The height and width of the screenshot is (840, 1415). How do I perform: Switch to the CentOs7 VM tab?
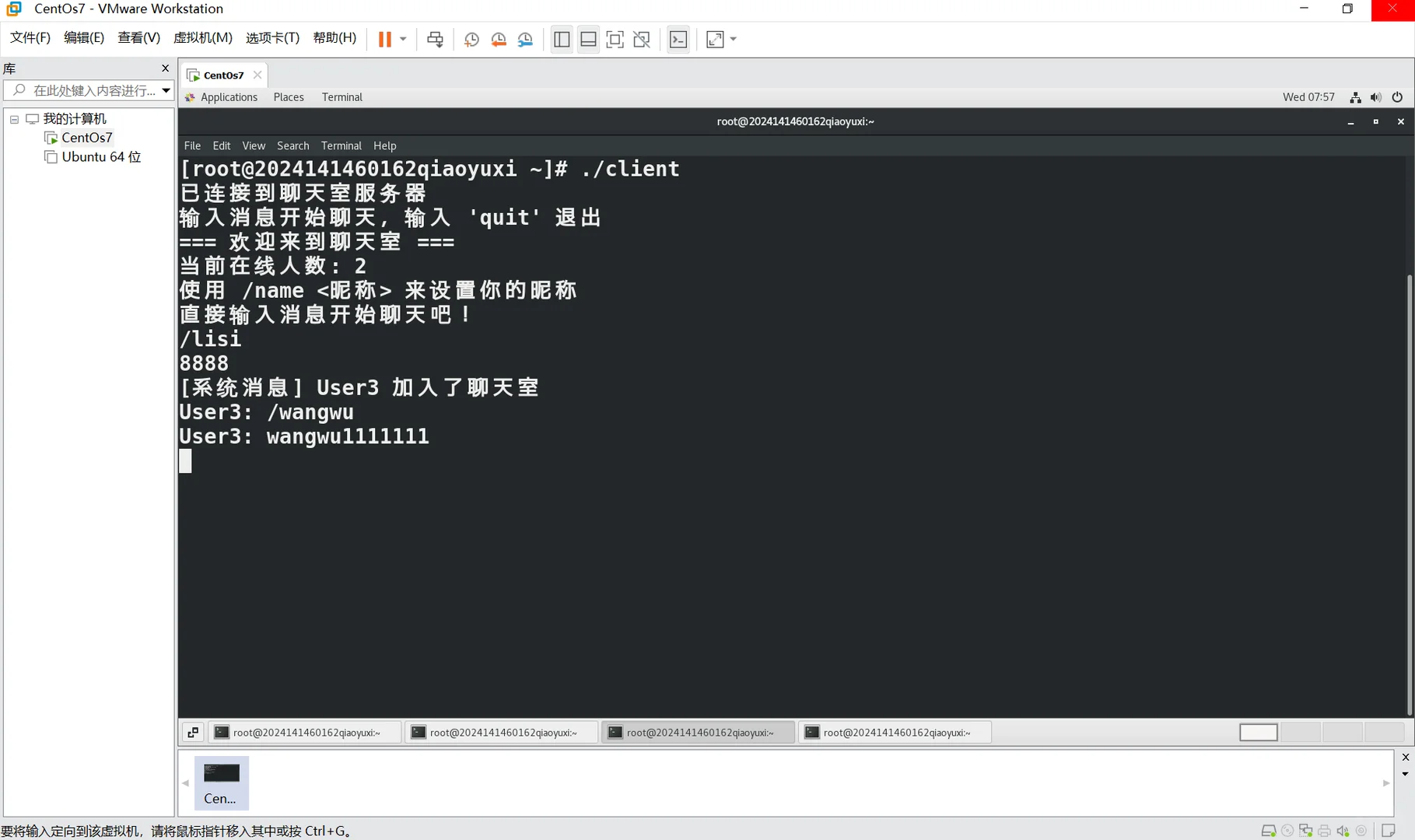(224, 75)
